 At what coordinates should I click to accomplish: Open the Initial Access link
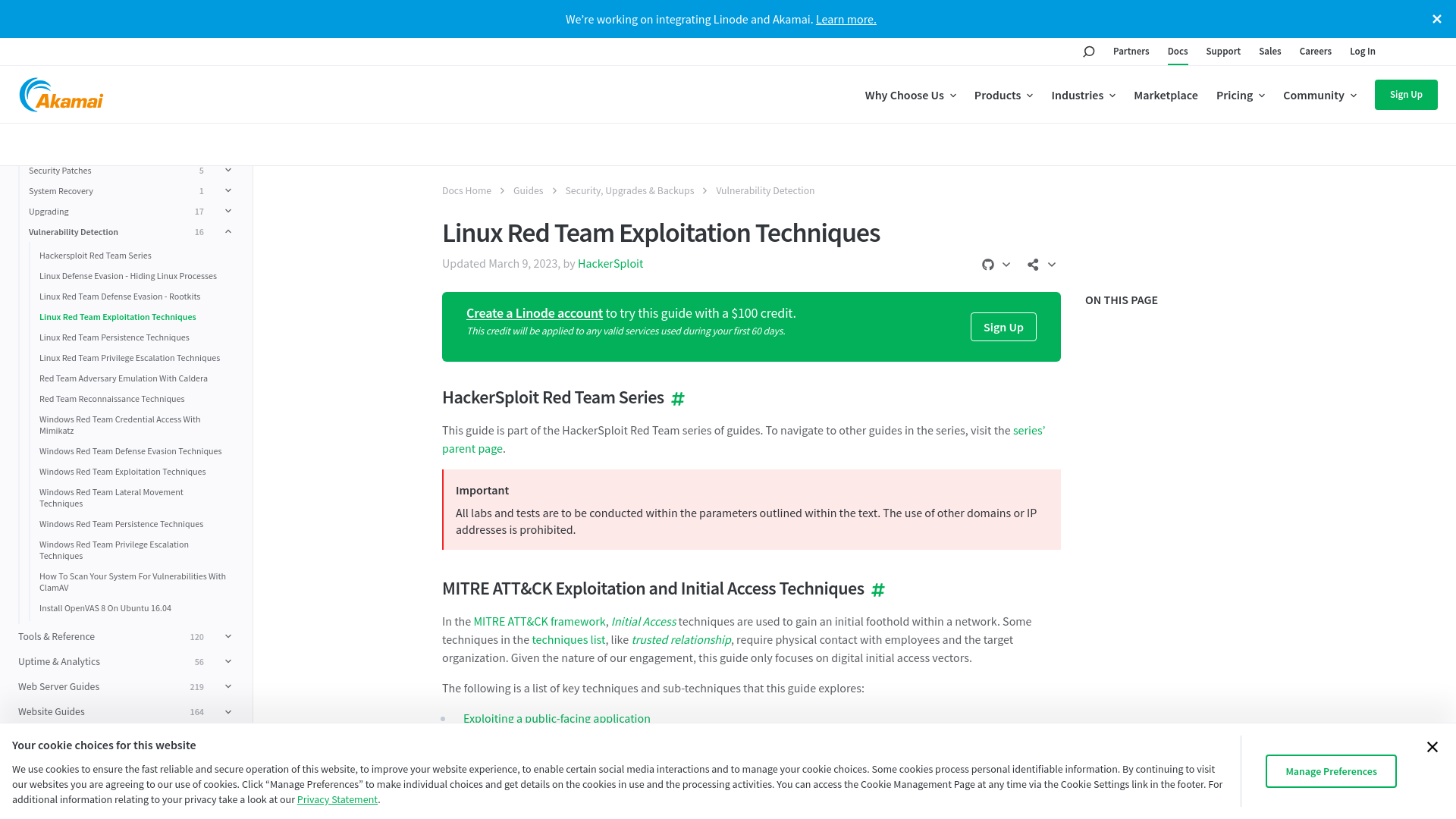[x=643, y=622]
